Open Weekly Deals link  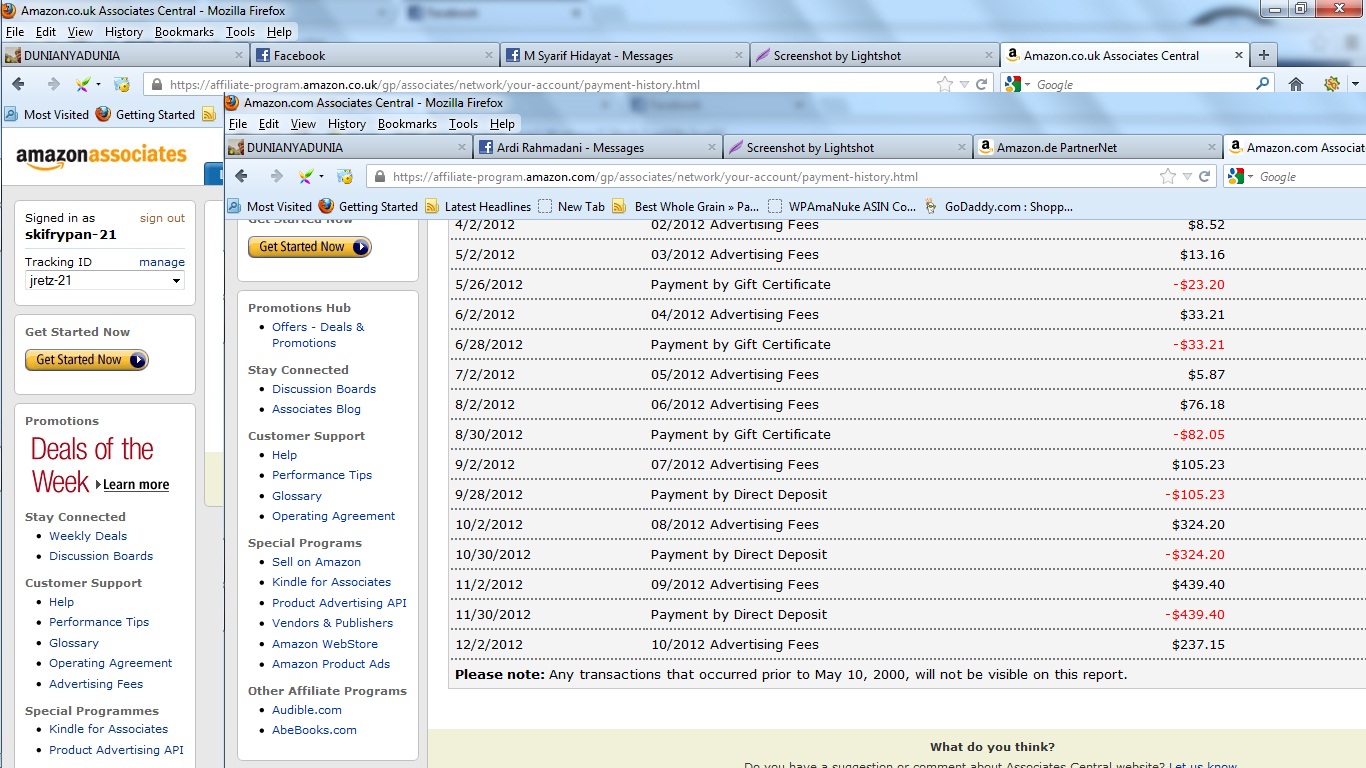tap(88, 536)
